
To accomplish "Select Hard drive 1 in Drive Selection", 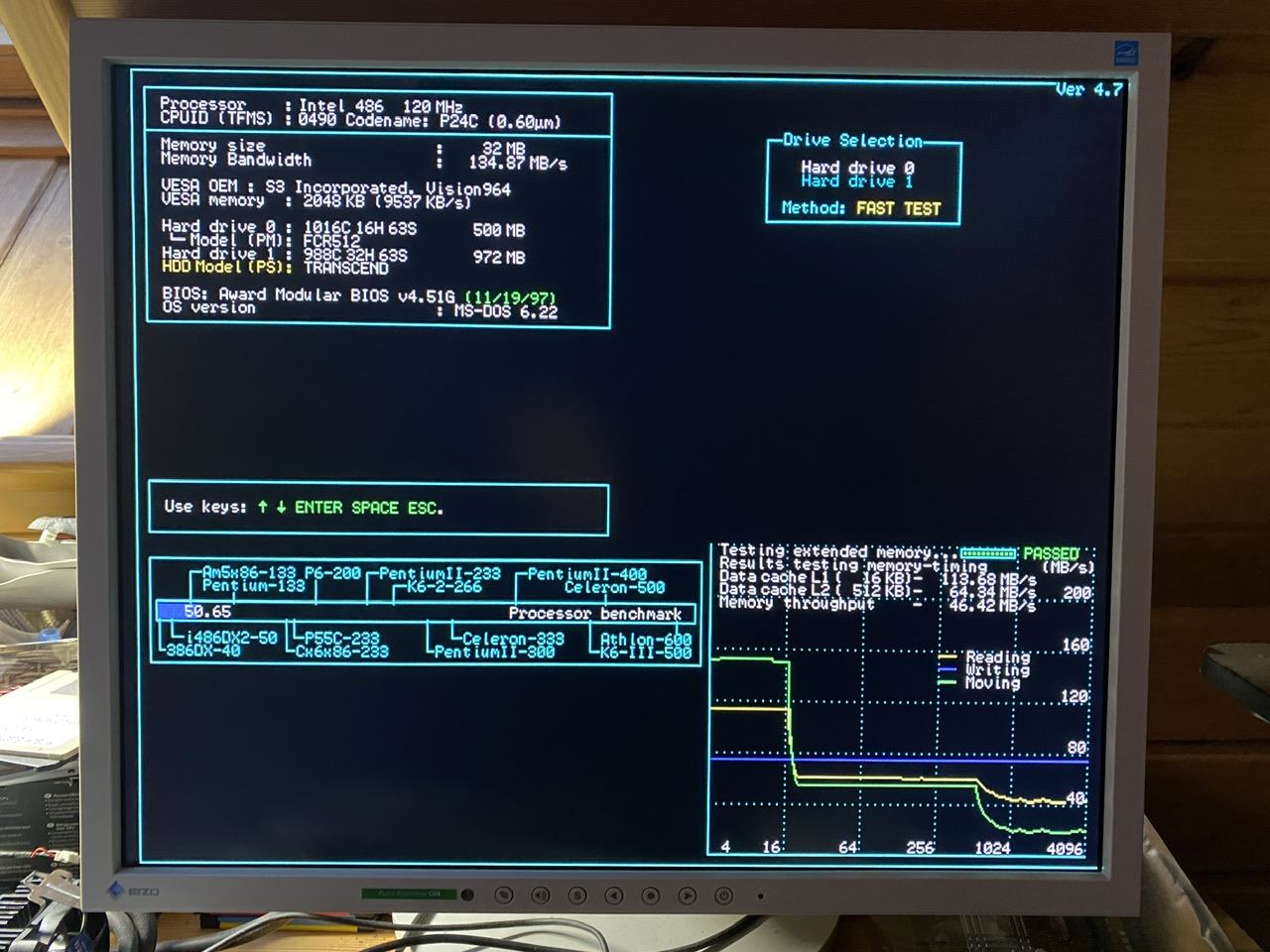I will pyautogui.click(x=857, y=181).
